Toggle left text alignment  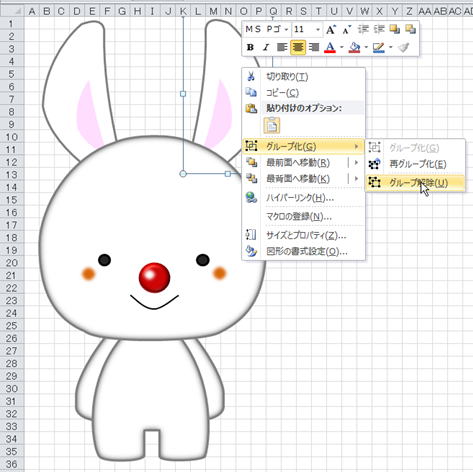pyautogui.click(x=282, y=48)
